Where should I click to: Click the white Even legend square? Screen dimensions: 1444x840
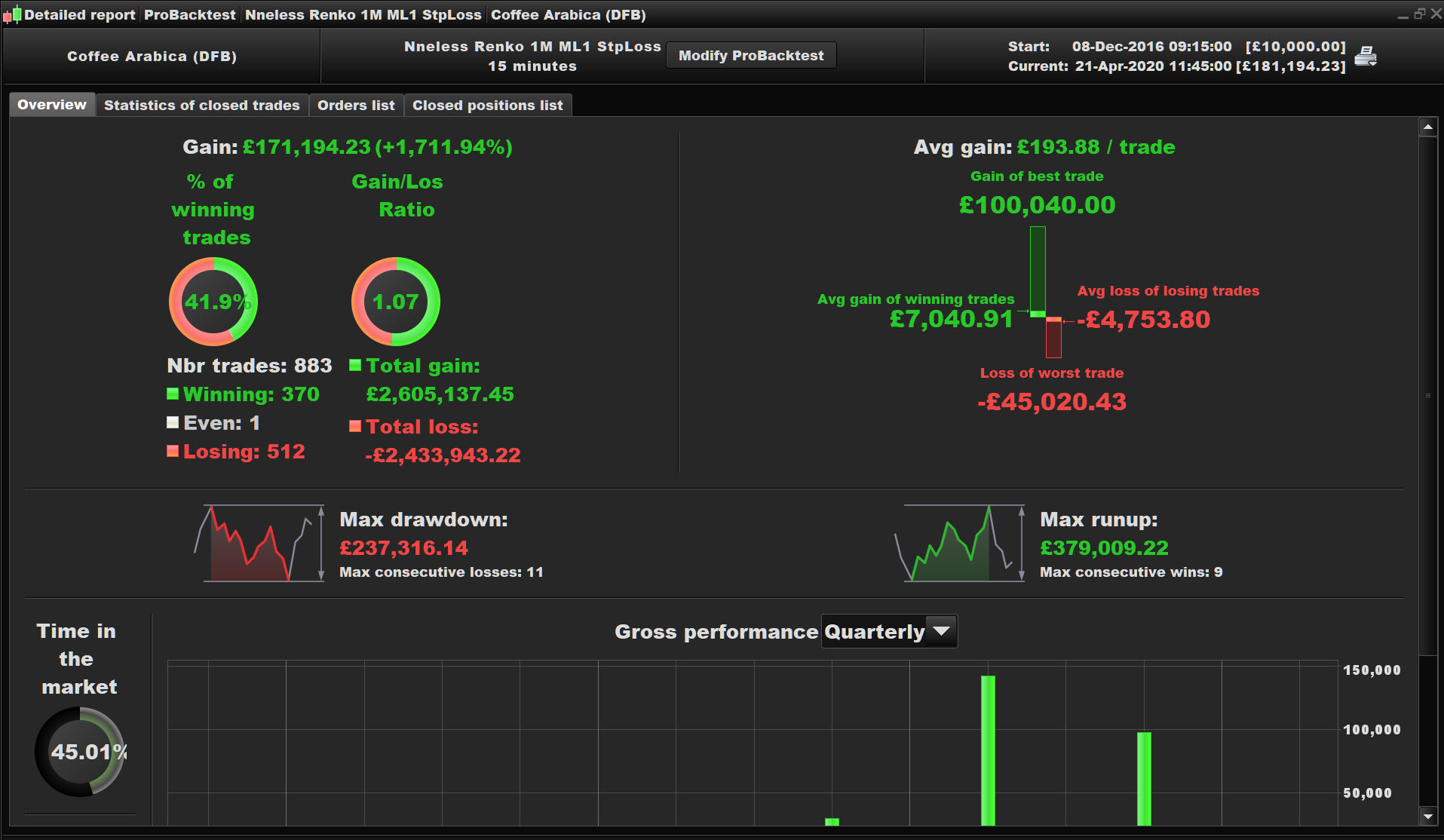(x=173, y=422)
